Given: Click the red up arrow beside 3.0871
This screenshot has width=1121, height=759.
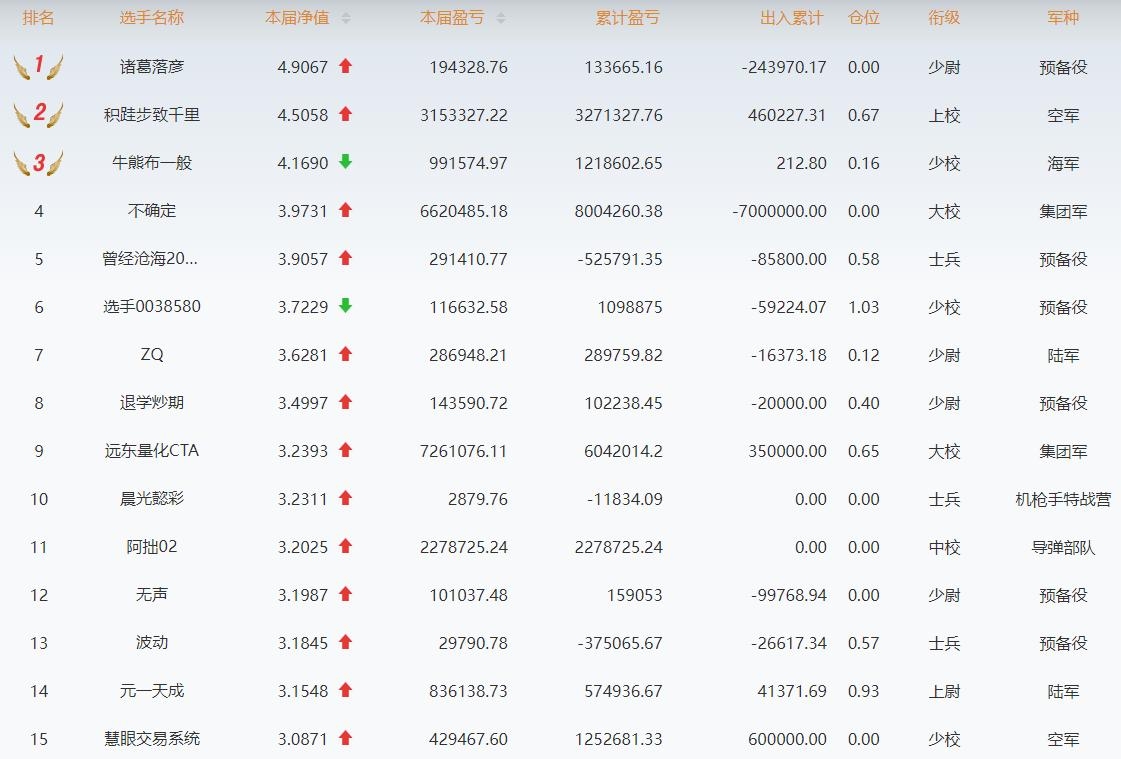Looking at the screenshot, I should click(346, 739).
